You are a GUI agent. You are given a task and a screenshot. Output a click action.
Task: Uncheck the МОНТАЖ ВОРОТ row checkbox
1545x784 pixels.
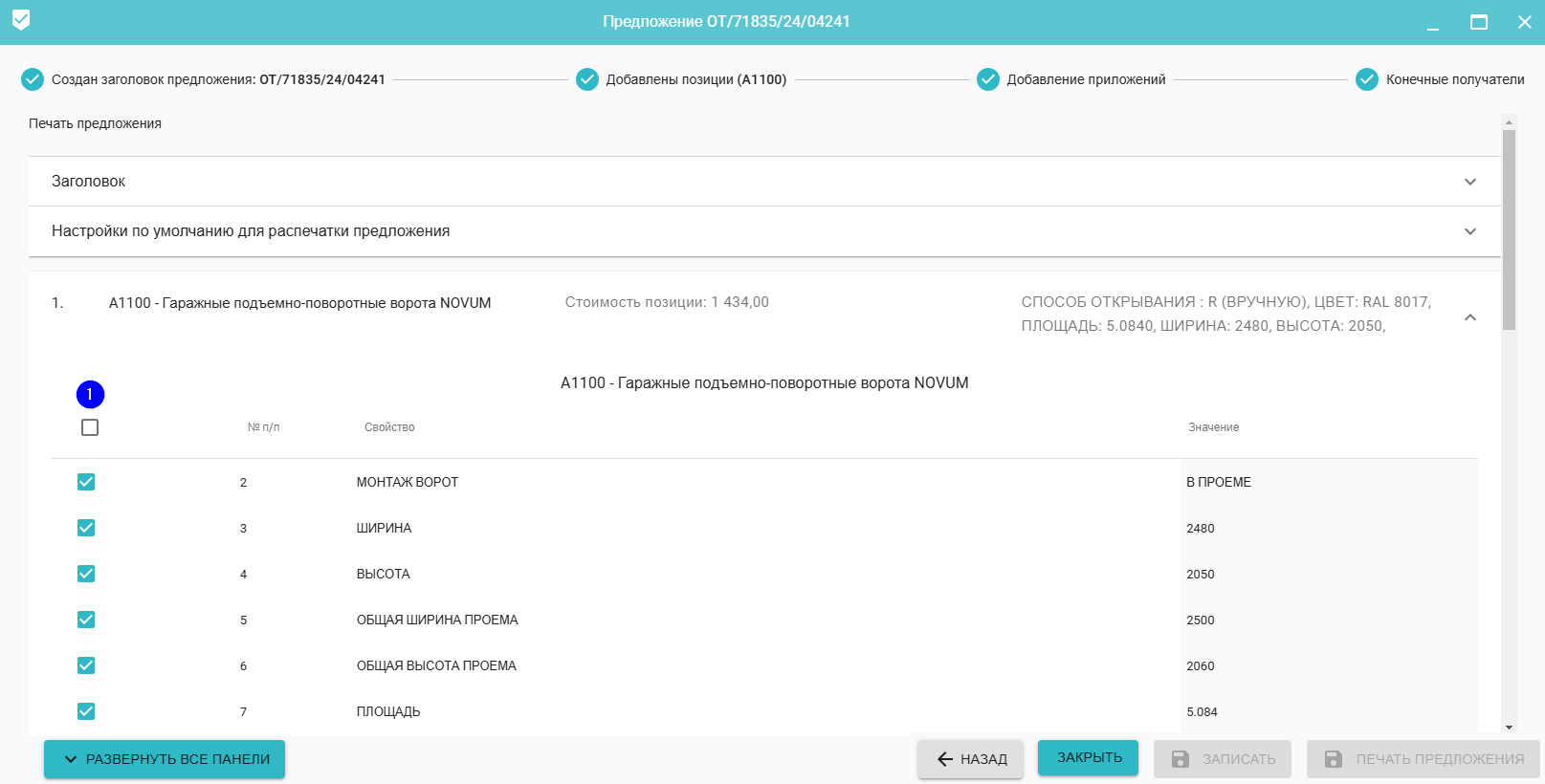point(86,482)
